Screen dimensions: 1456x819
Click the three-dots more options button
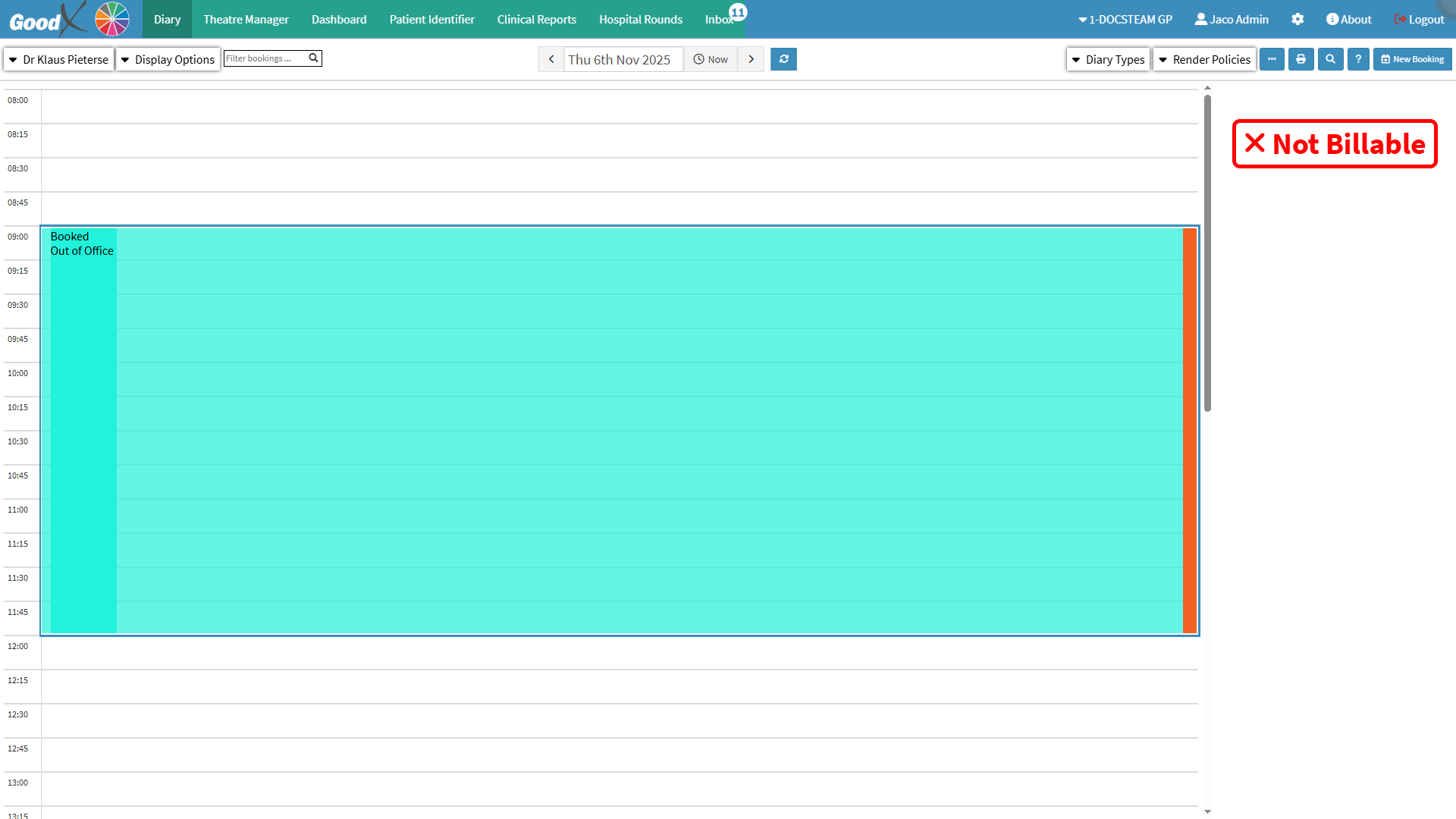point(1272,59)
